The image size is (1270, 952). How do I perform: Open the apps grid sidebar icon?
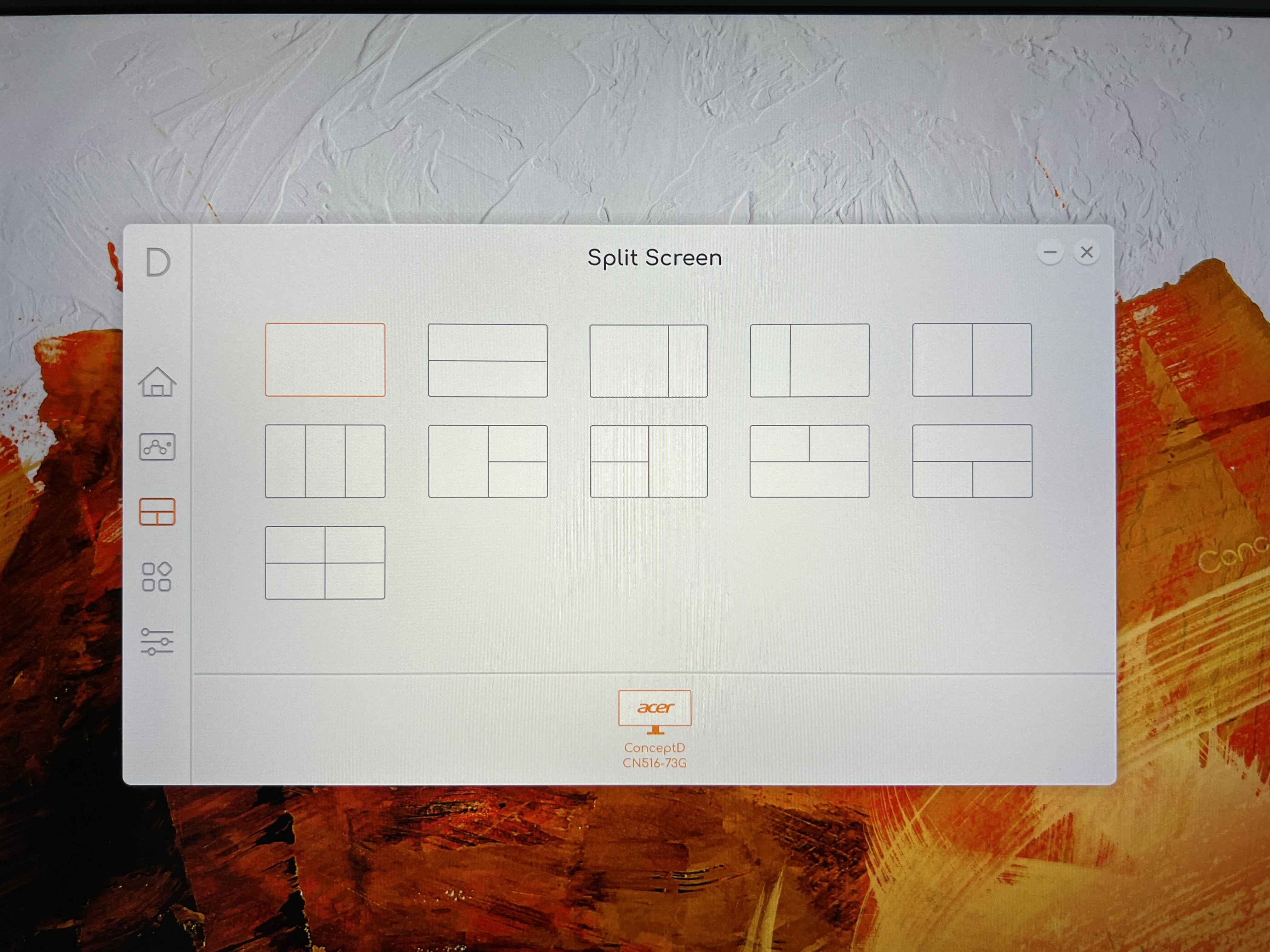point(157,577)
